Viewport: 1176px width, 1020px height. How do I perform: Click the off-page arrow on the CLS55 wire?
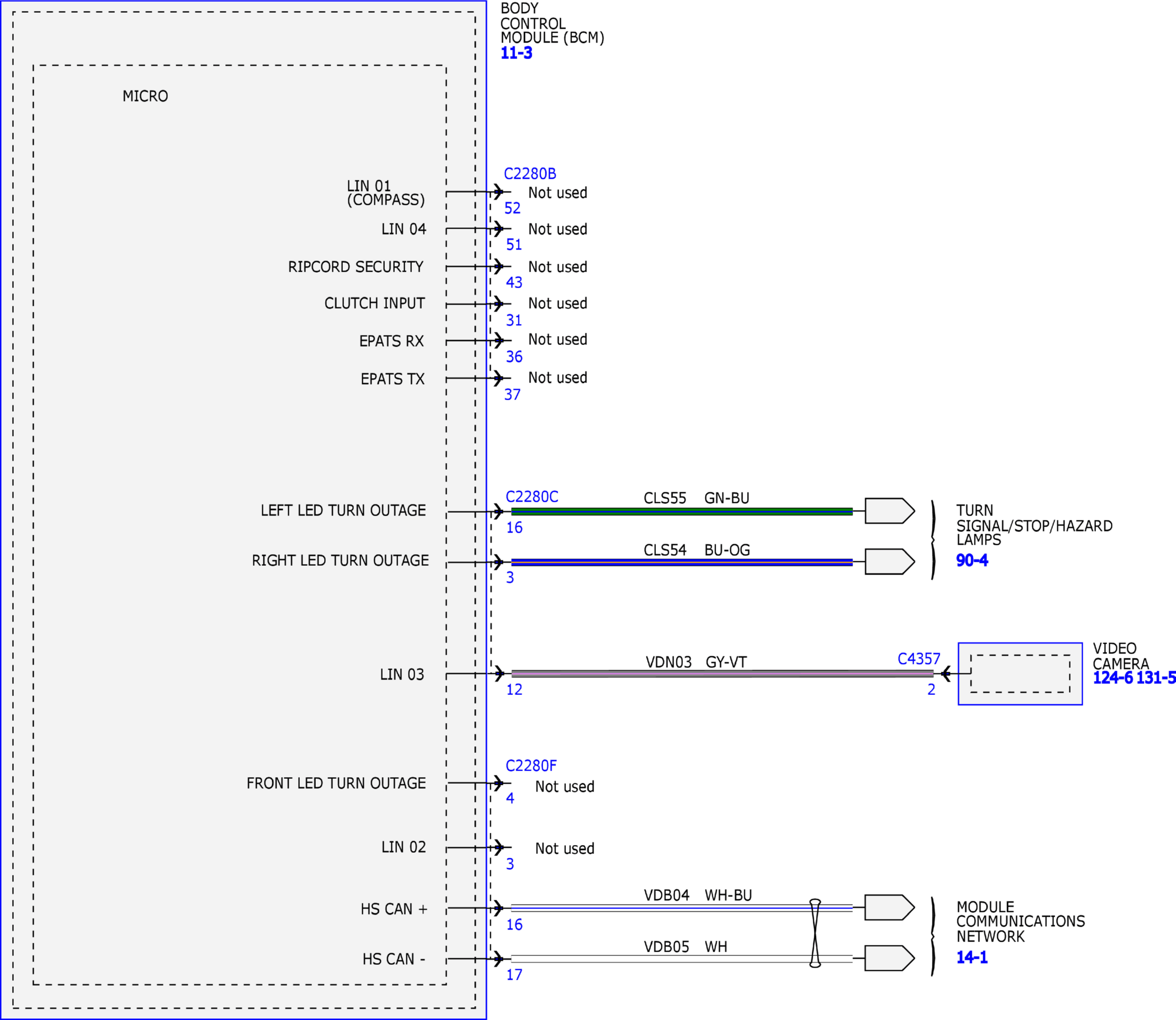(889, 511)
